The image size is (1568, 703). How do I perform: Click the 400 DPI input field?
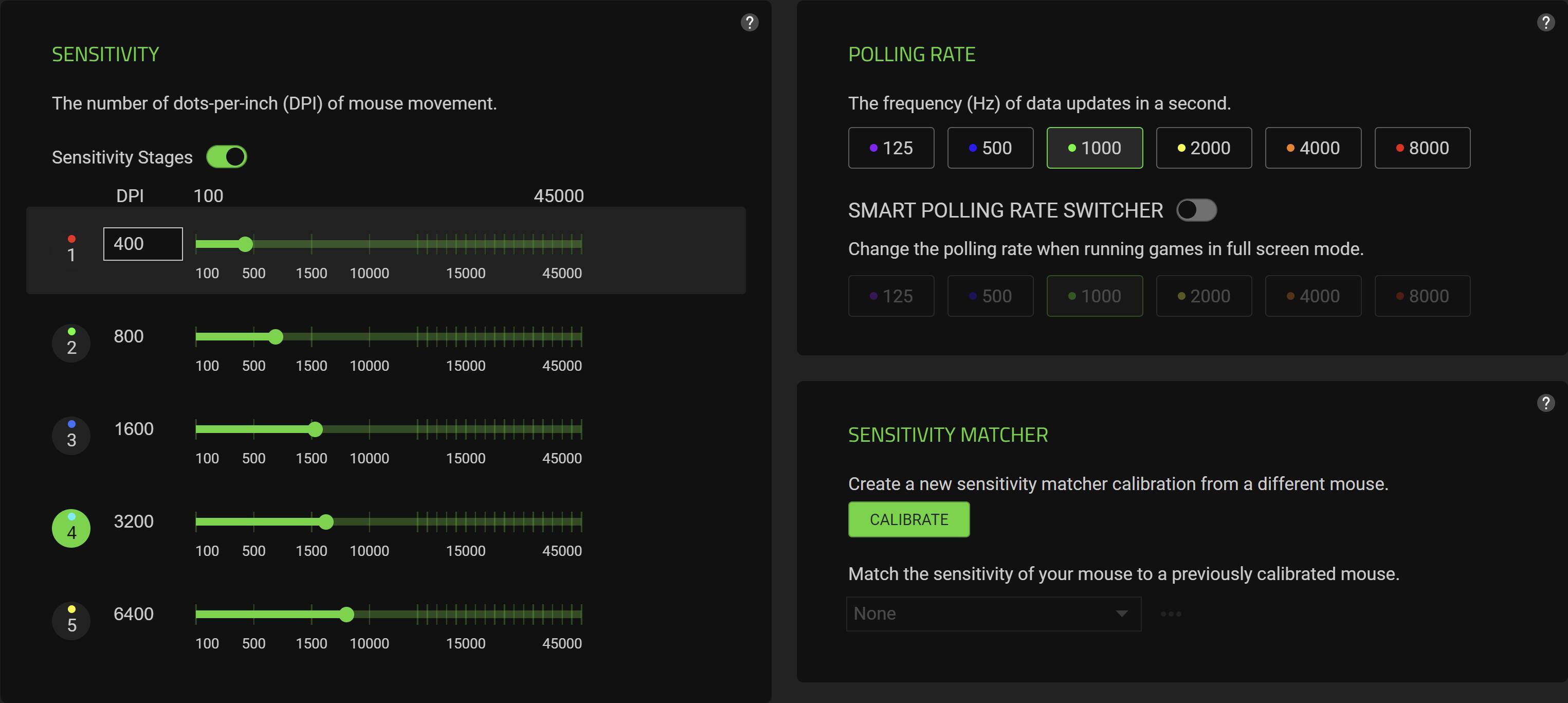[143, 244]
